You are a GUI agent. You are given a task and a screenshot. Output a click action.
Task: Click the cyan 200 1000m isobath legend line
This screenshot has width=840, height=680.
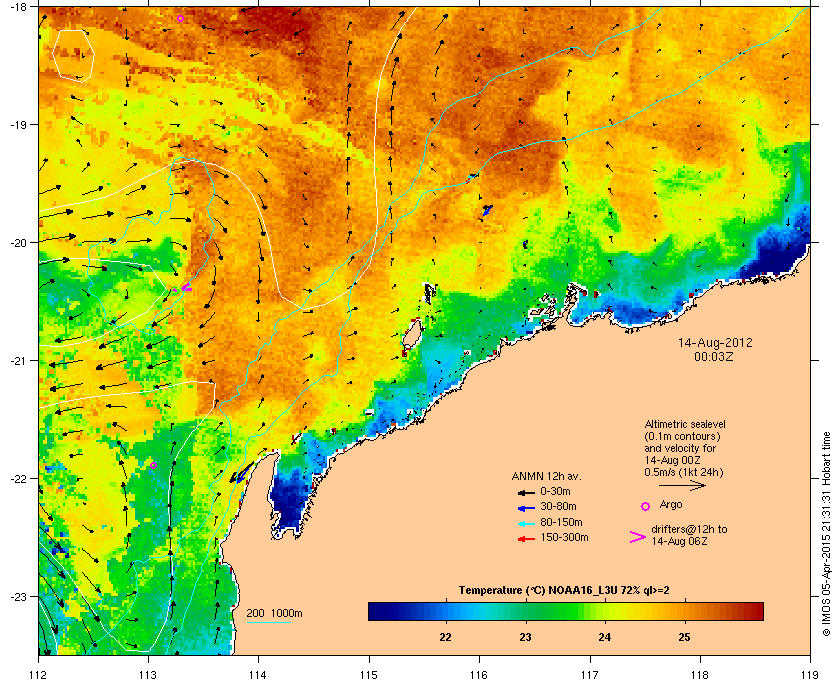tap(268, 622)
